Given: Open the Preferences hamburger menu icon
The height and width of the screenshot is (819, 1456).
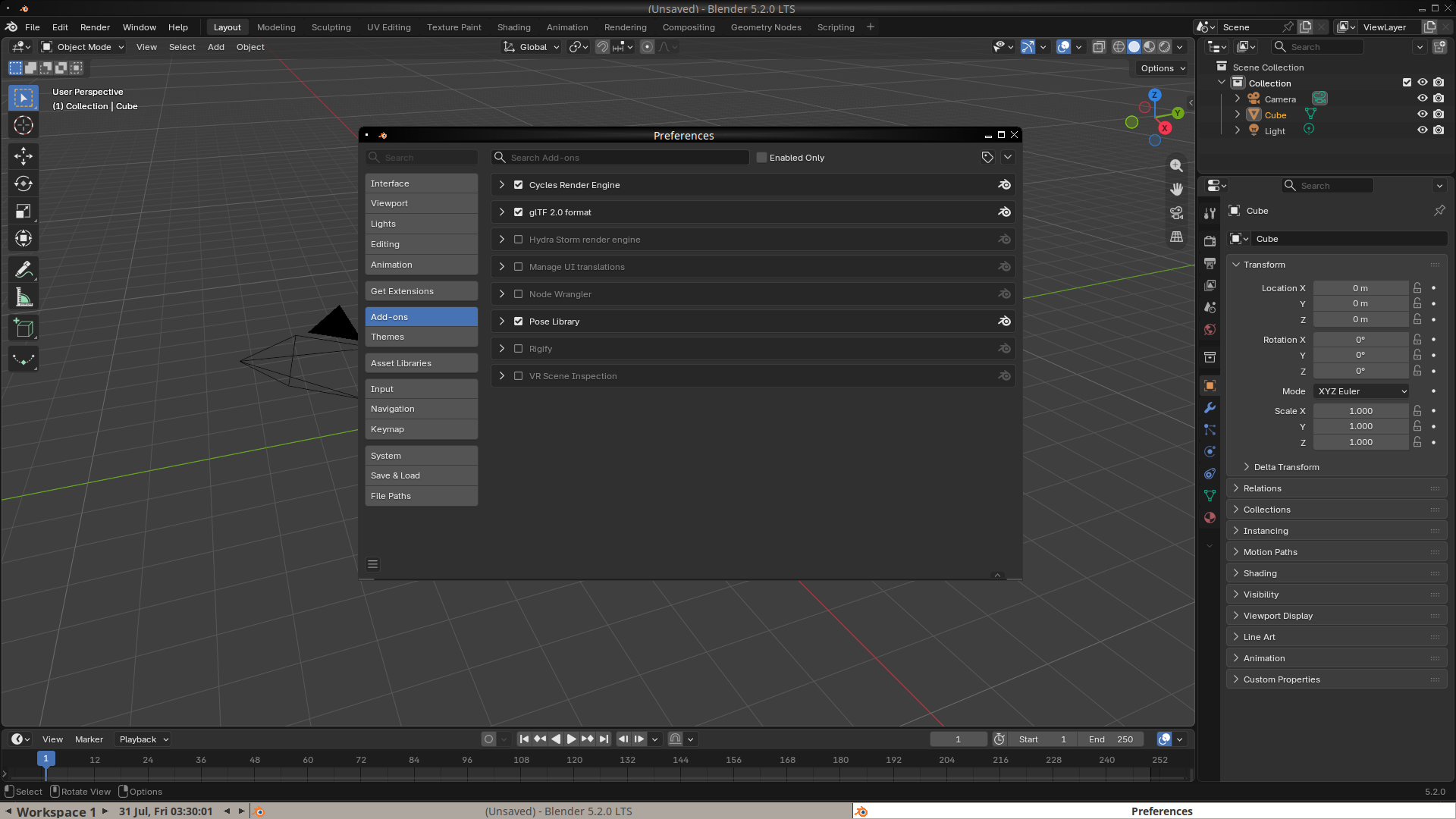Looking at the screenshot, I should point(372,564).
